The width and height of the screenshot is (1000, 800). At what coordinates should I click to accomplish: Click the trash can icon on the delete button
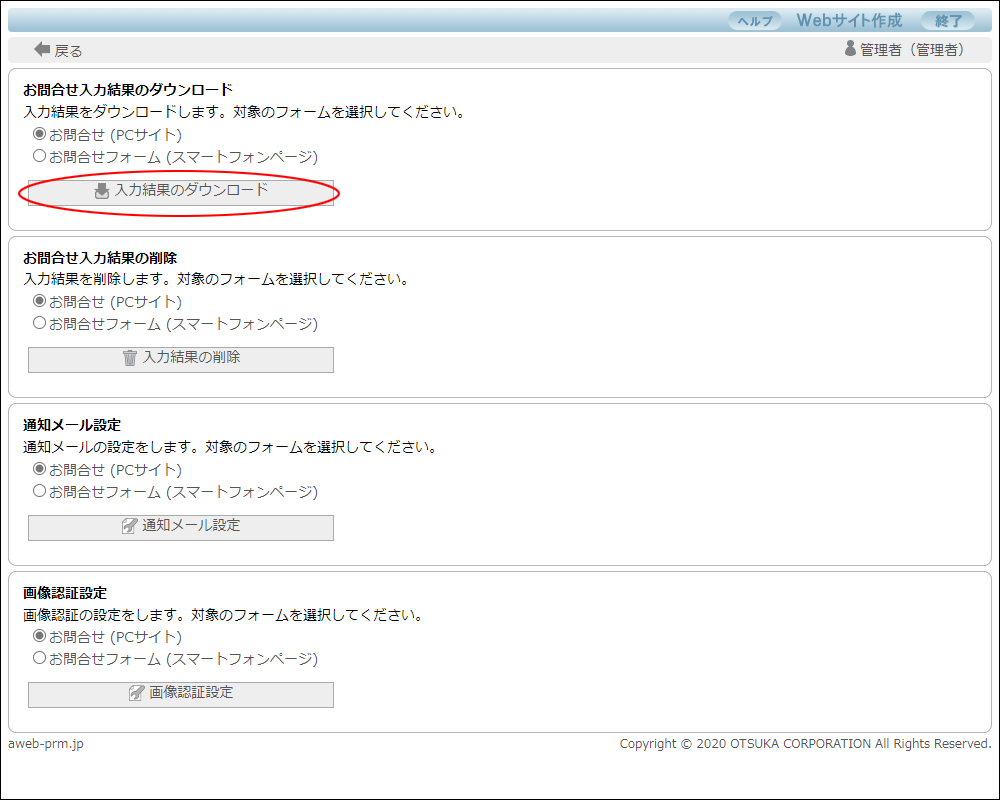(129, 358)
